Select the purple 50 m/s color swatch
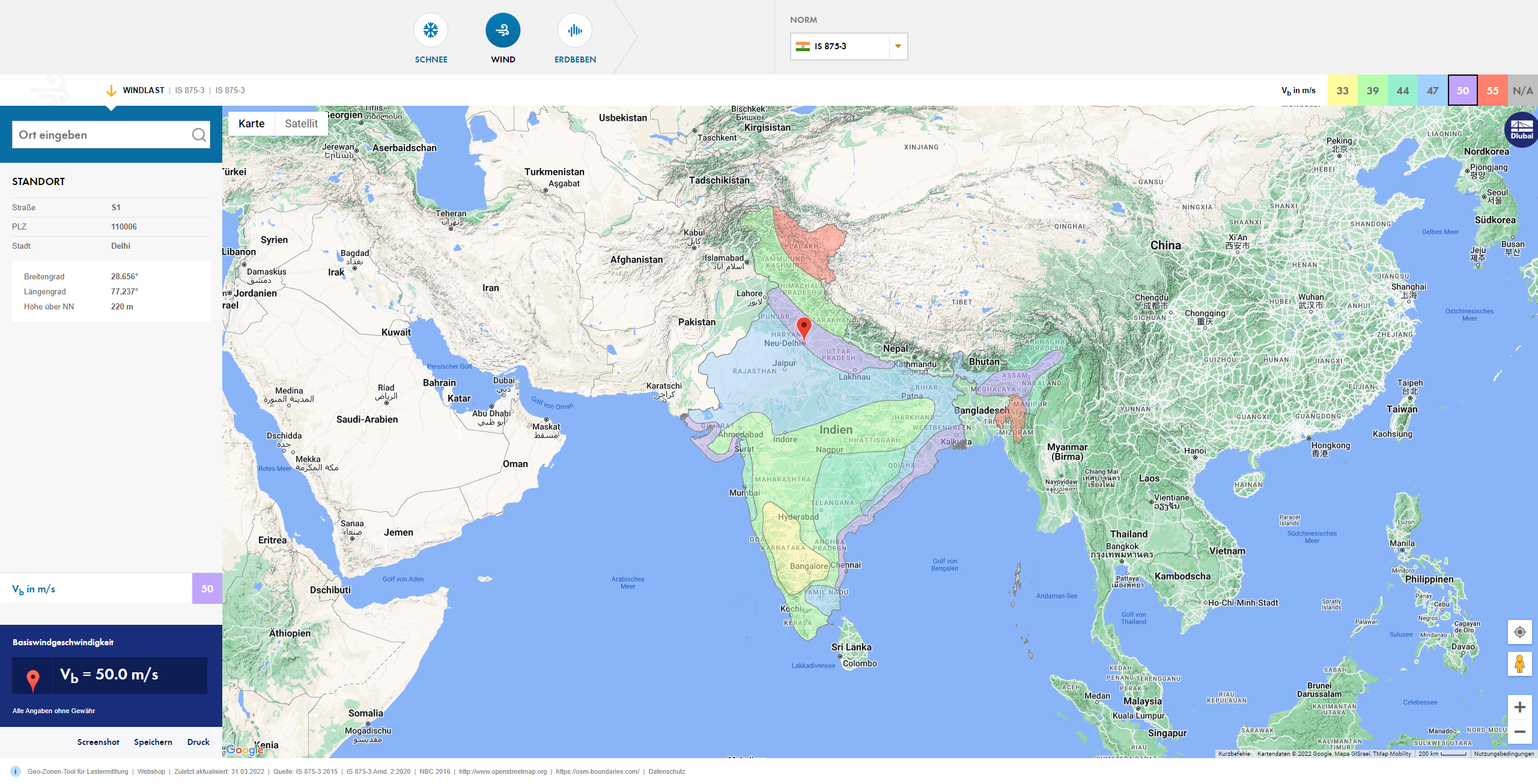The height and width of the screenshot is (784, 1538). (1463, 90)
